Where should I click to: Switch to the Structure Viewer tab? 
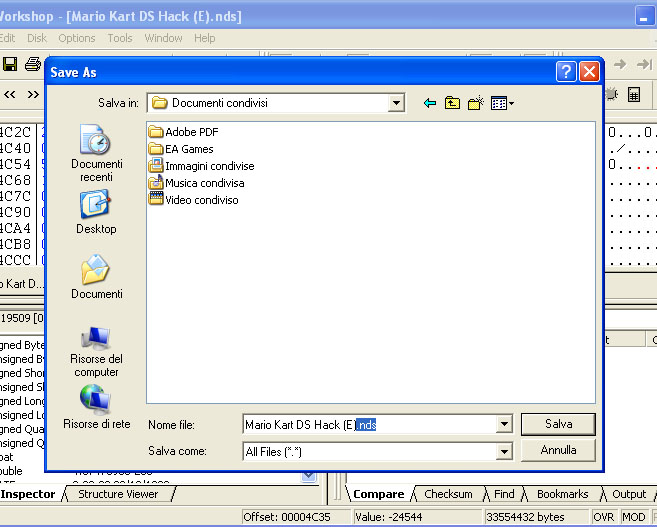(x=118, y=494)
